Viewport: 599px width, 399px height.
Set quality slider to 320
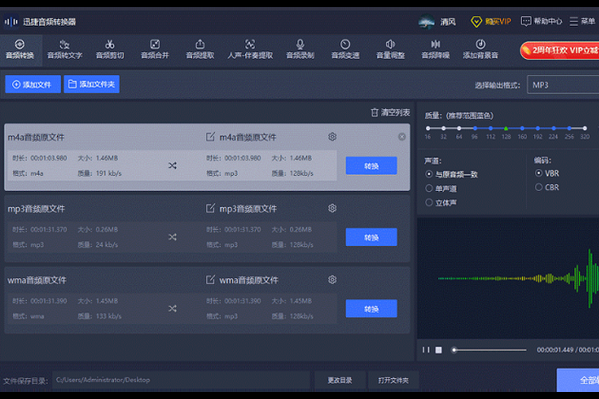point(584,128)
